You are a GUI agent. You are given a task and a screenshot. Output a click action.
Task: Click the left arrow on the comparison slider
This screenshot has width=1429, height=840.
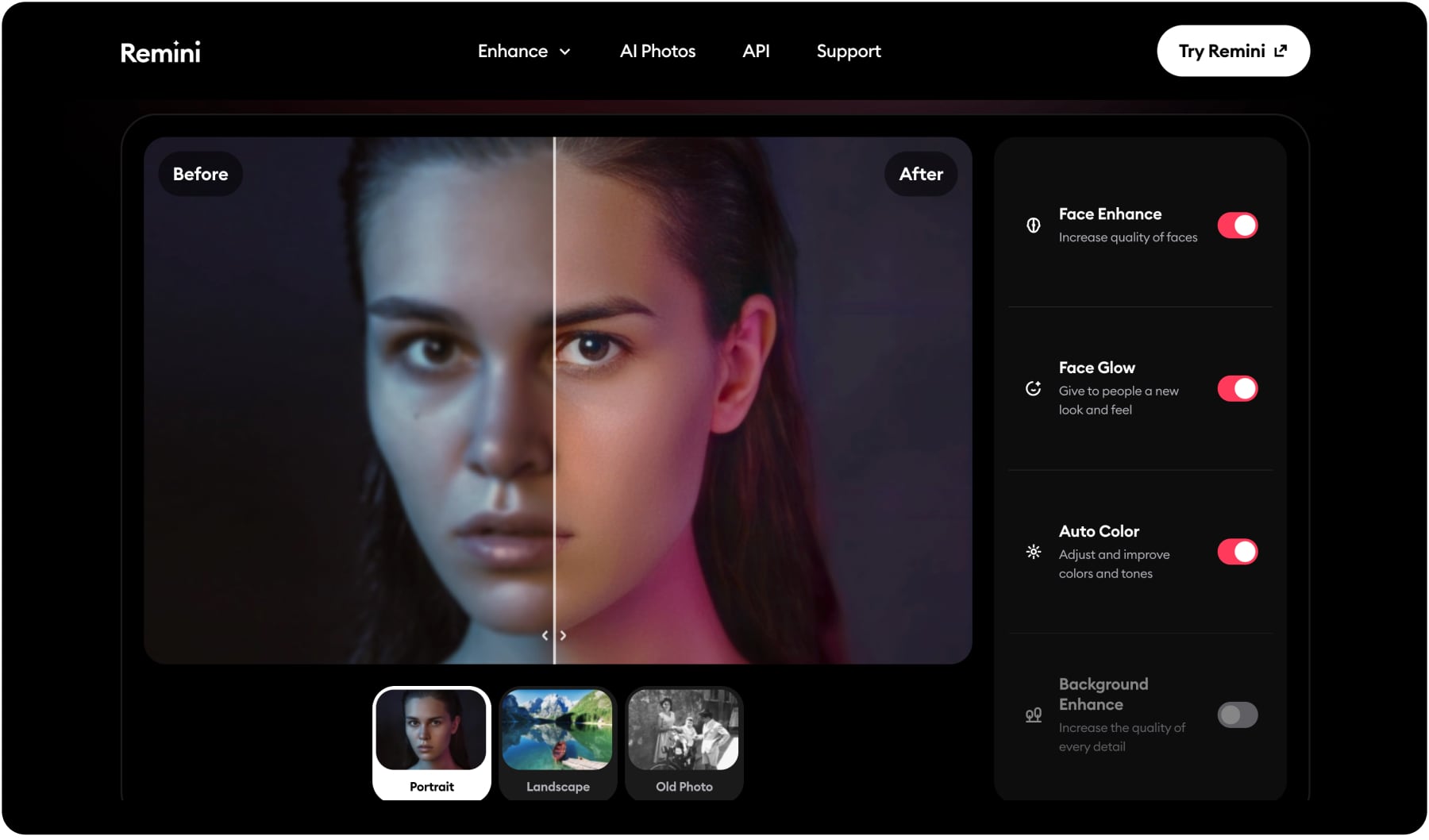tap(545, 635)
